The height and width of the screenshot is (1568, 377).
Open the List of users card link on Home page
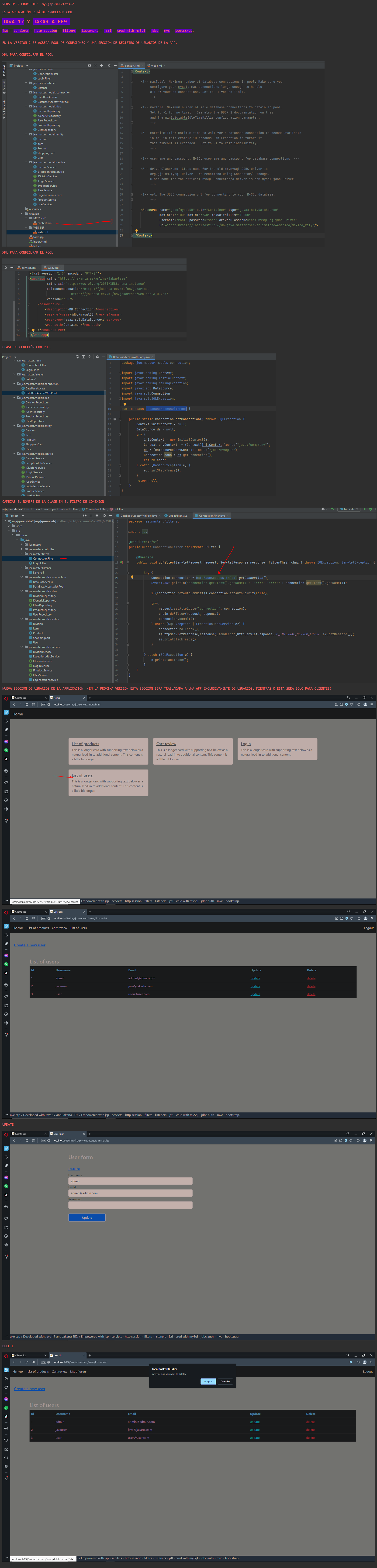pos(82,775)
